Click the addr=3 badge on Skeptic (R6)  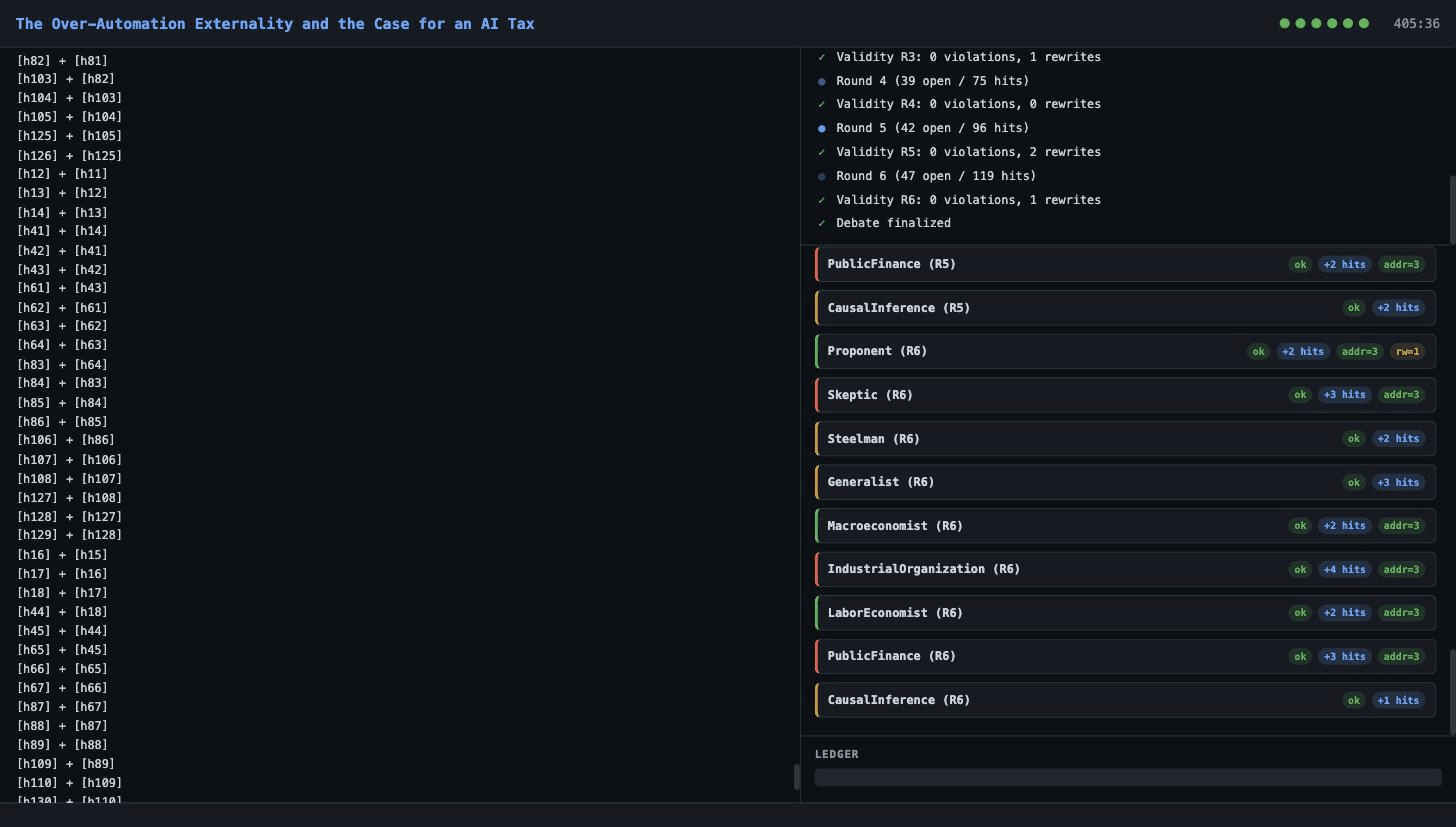tap(1402, 394)
